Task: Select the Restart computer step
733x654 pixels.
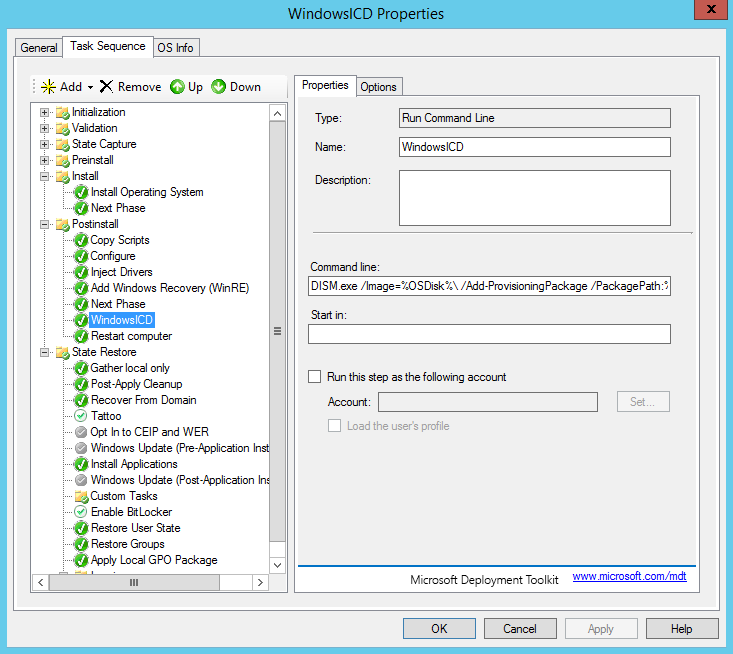Action: tap(131, 336)
